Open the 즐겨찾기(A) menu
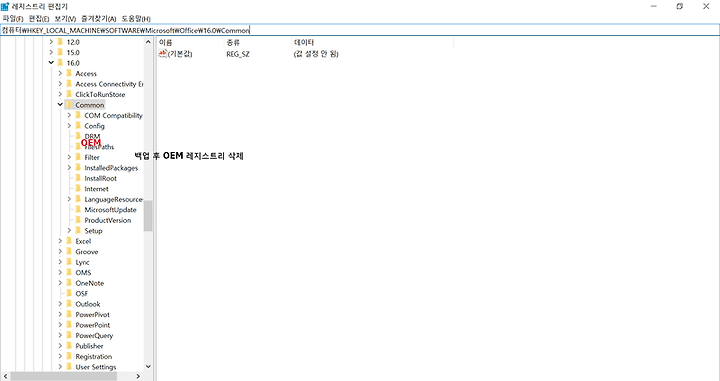Screen dimensions: 720x381 pyautogui.click(x=99, y=19)
